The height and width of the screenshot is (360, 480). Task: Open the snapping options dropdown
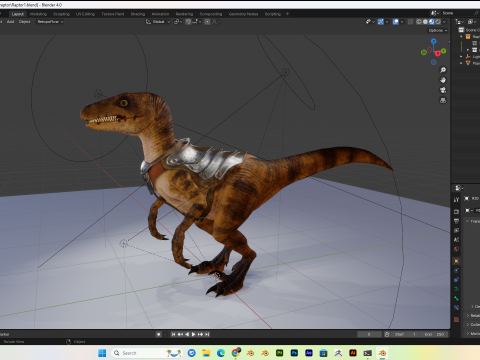[196, 22]
